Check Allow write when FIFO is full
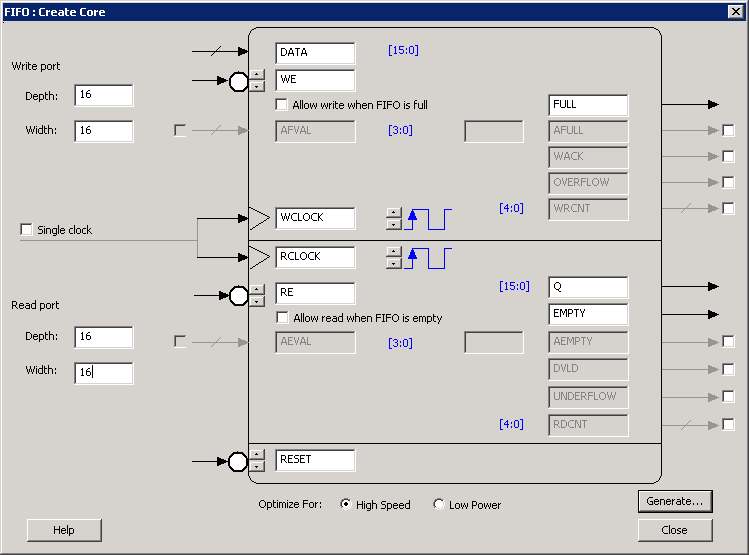 (281, 105)
